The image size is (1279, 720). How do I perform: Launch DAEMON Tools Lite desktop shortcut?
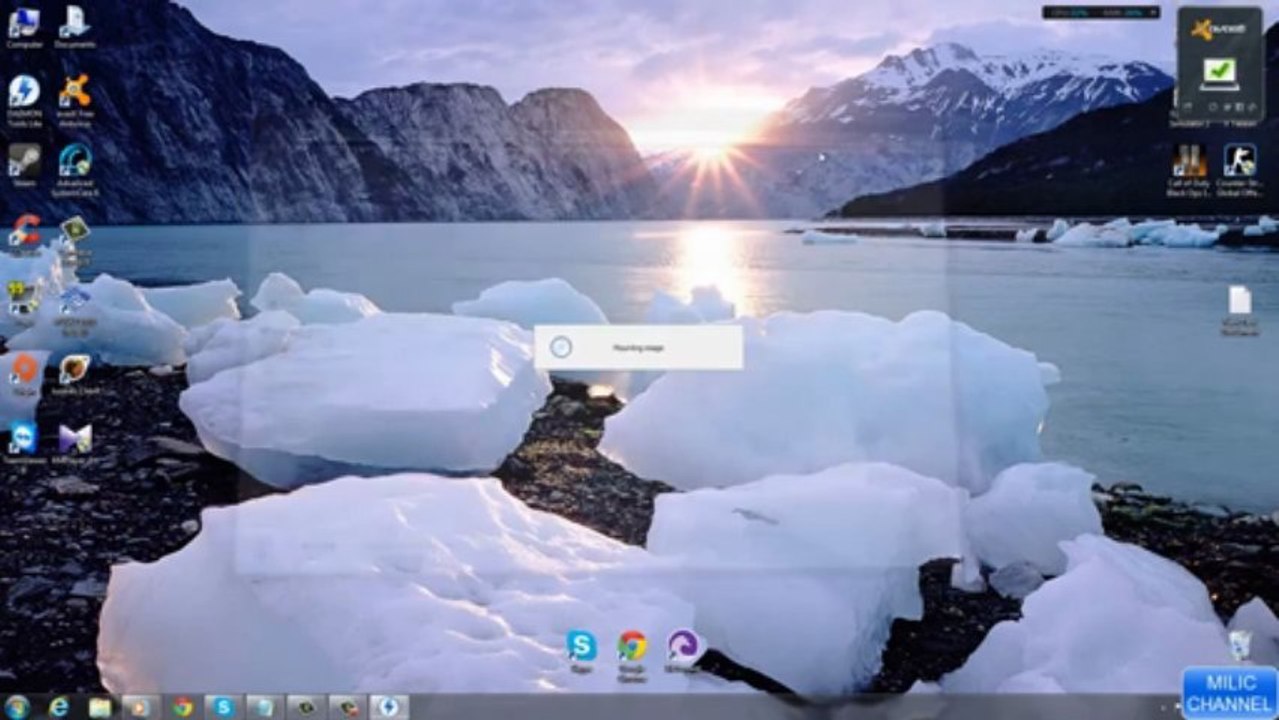(x=24, y=98)
